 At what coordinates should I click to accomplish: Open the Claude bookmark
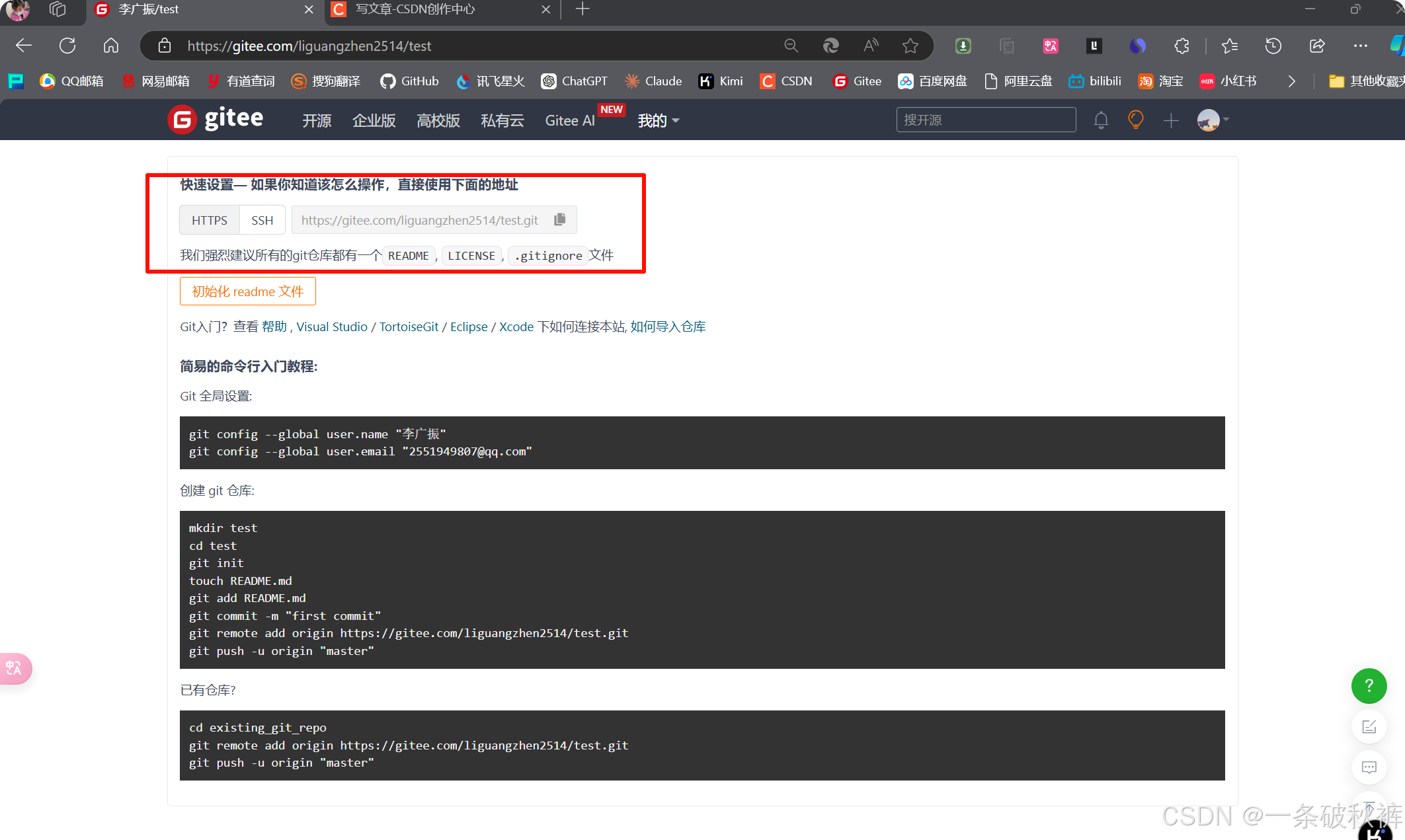pos(653,81)
